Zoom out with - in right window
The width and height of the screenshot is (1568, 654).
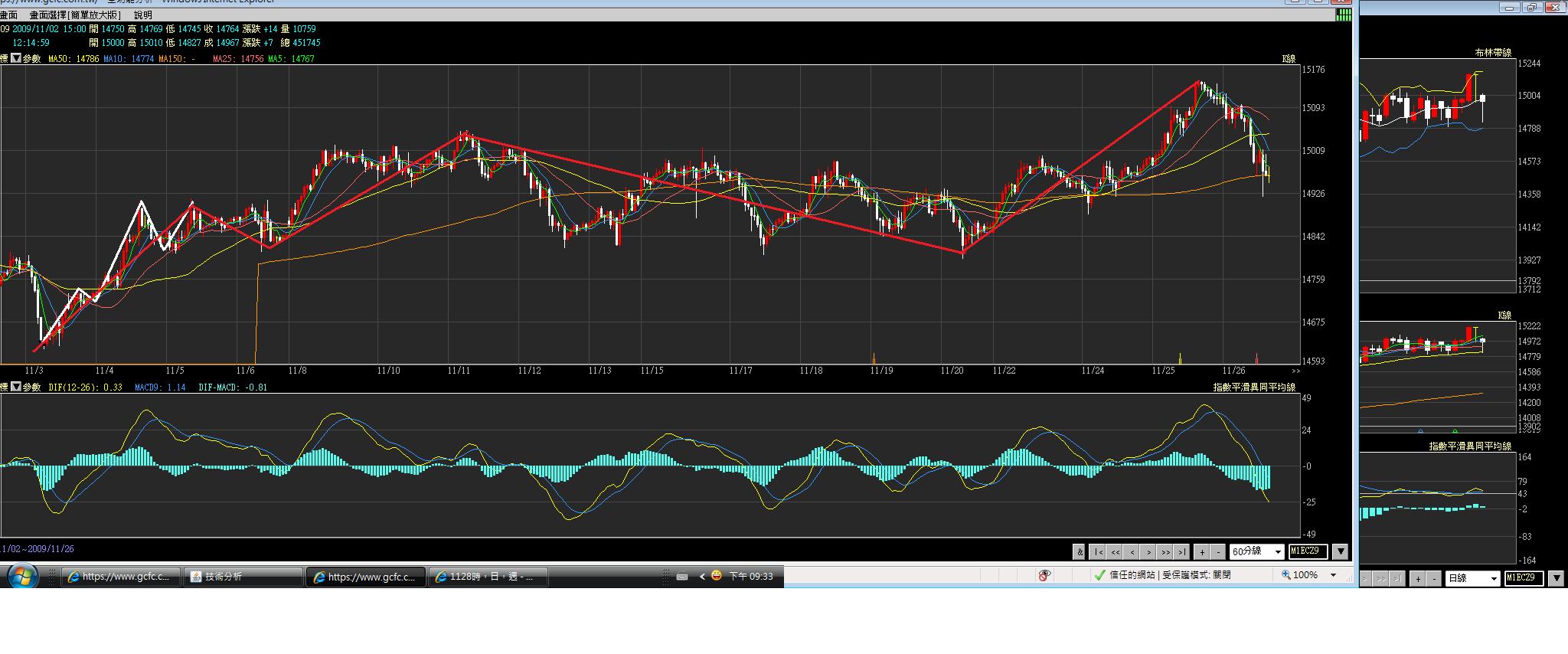pos(1434,578)
